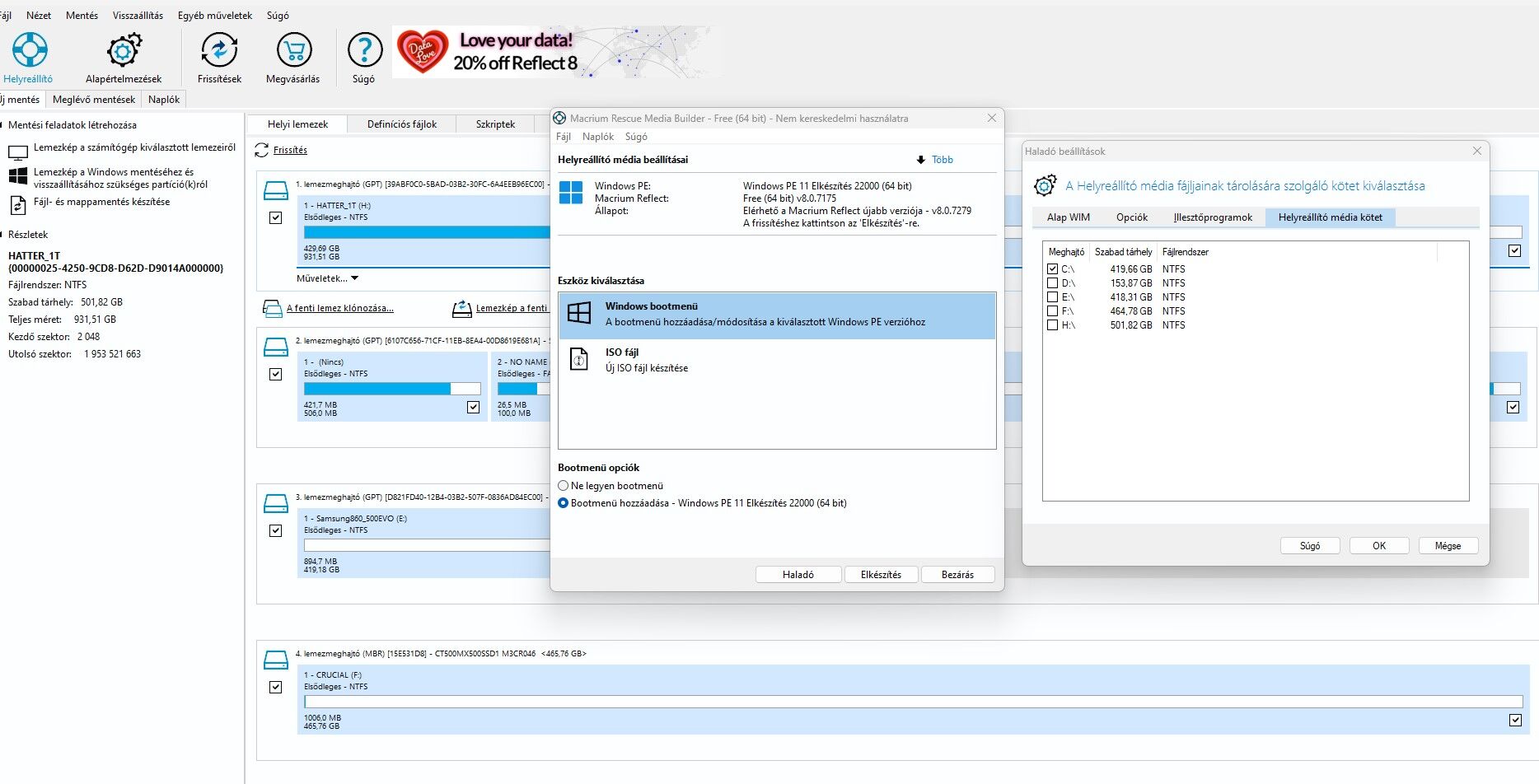The image size is (1539, 784).
Task: Check the H:\ volume checkbox
Action: coord(1052,325)
